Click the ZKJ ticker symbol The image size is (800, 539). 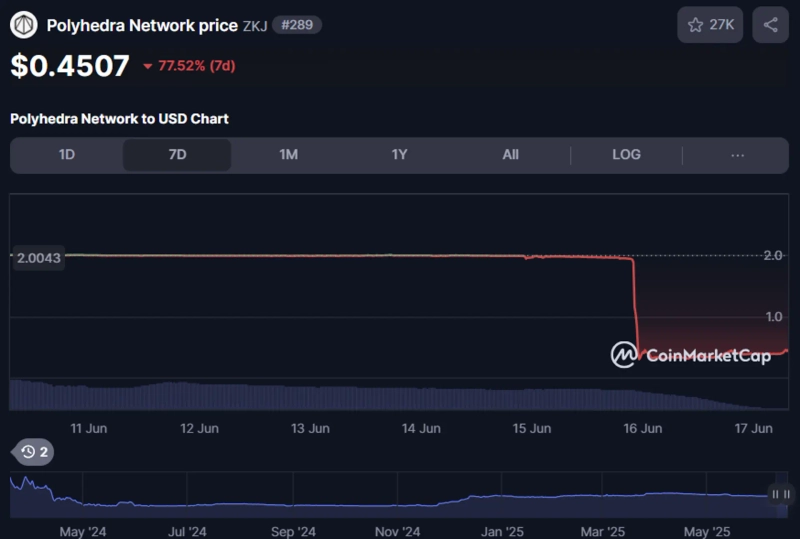(255, 26)
